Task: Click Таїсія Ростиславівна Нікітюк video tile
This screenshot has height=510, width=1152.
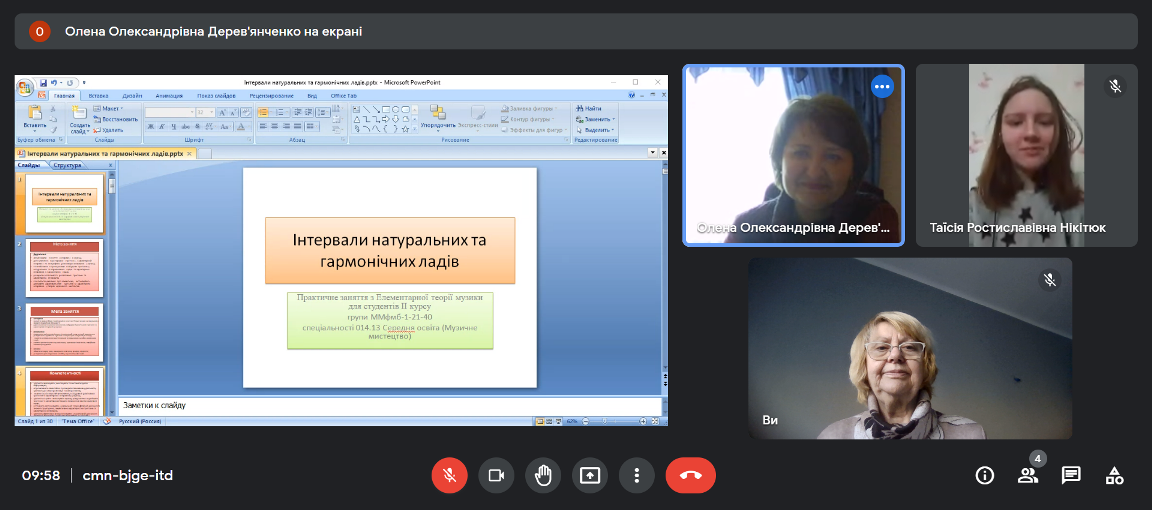Action: [x=1026, y=155]
